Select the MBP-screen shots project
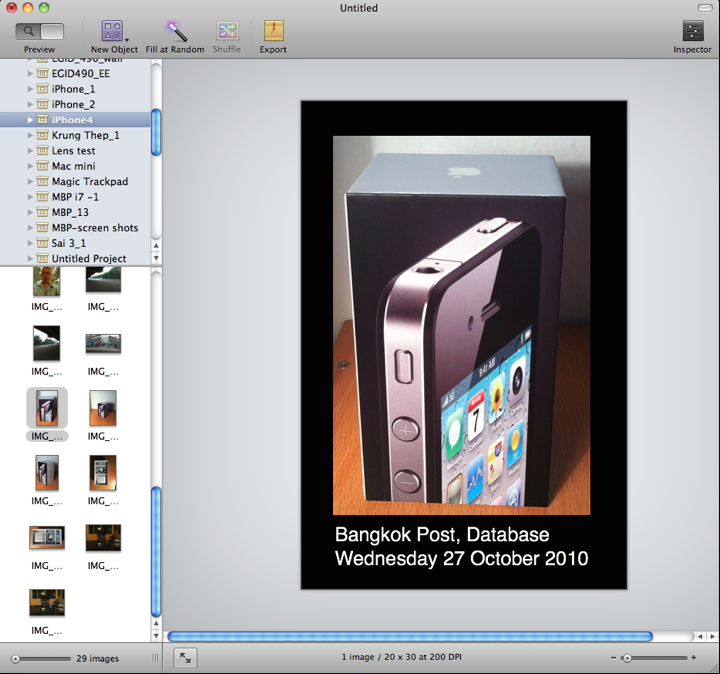Image resolution: width=720 pixels, height=674 pixels. (x=75, y=228)
